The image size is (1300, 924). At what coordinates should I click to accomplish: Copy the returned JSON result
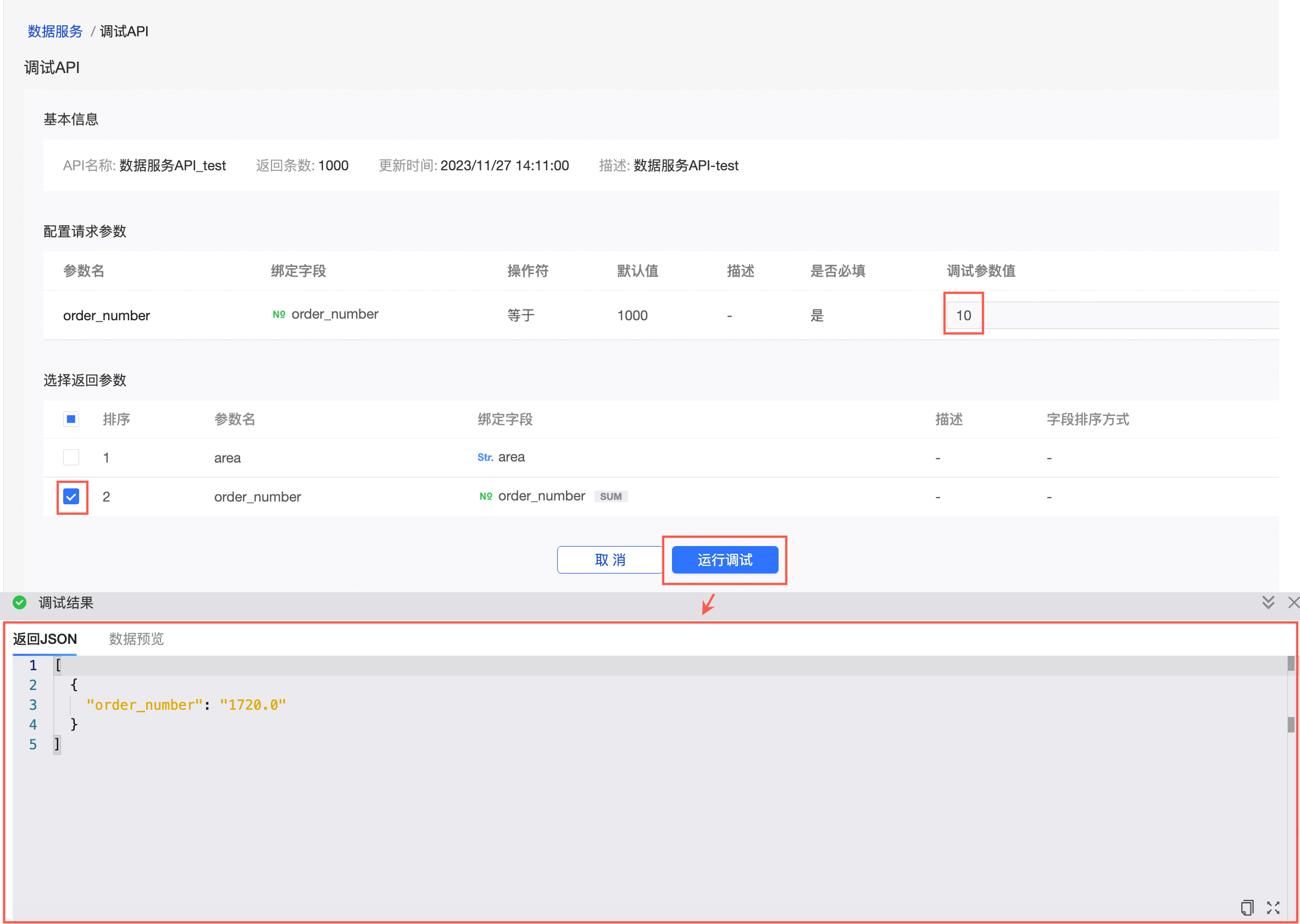pyautogui.click(x=1247, y=907)
